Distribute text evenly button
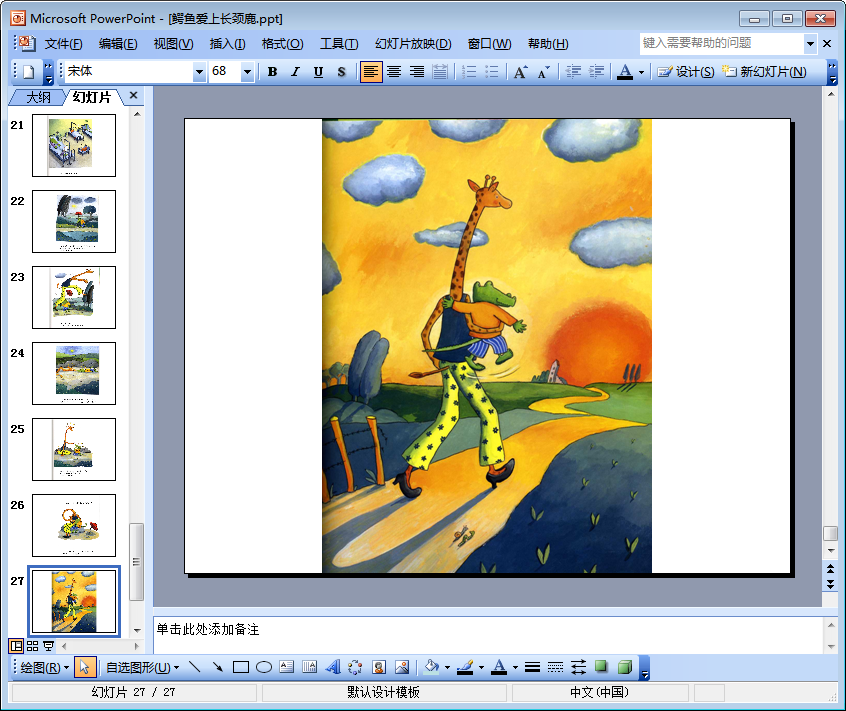 pyautogui.click(x=440, y=72)
